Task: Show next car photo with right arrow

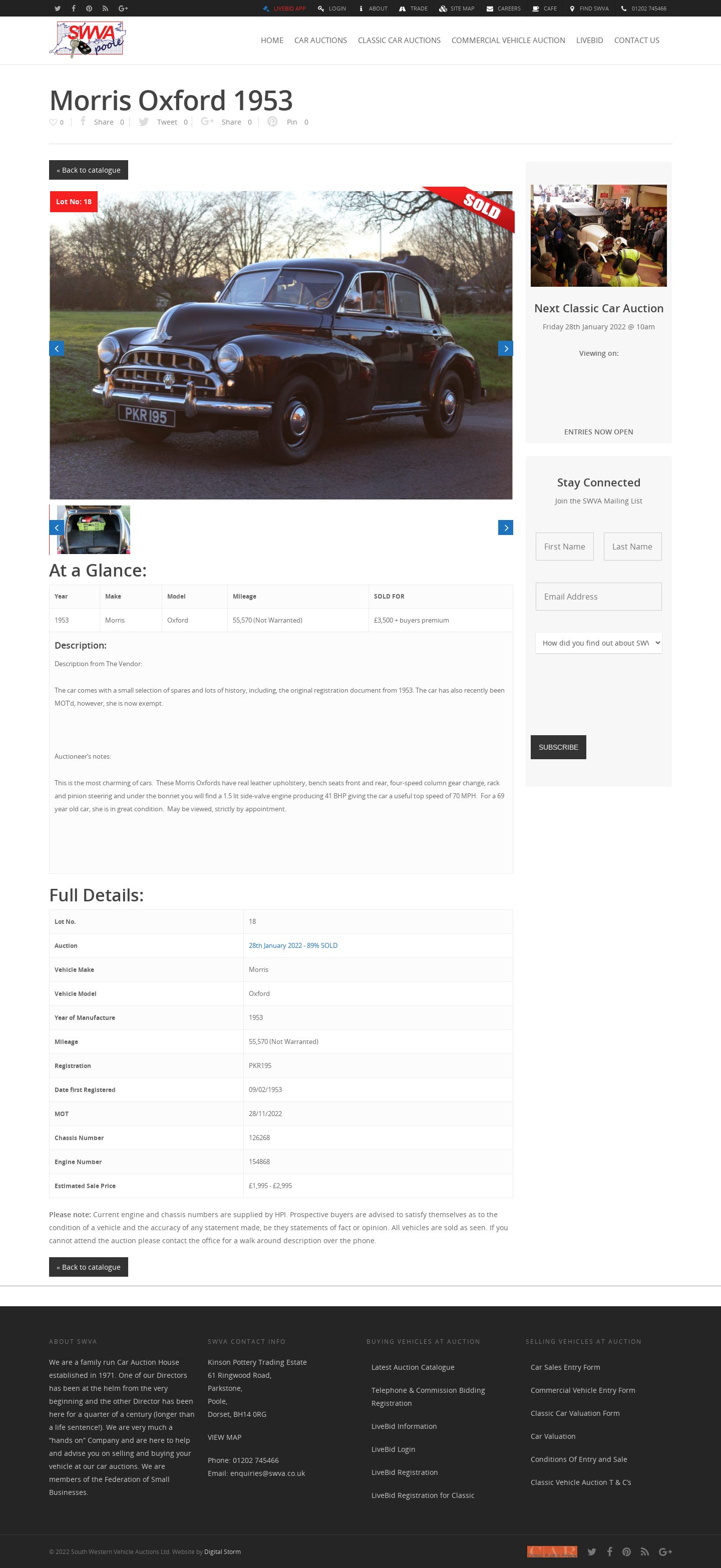Action: (505, 348)
